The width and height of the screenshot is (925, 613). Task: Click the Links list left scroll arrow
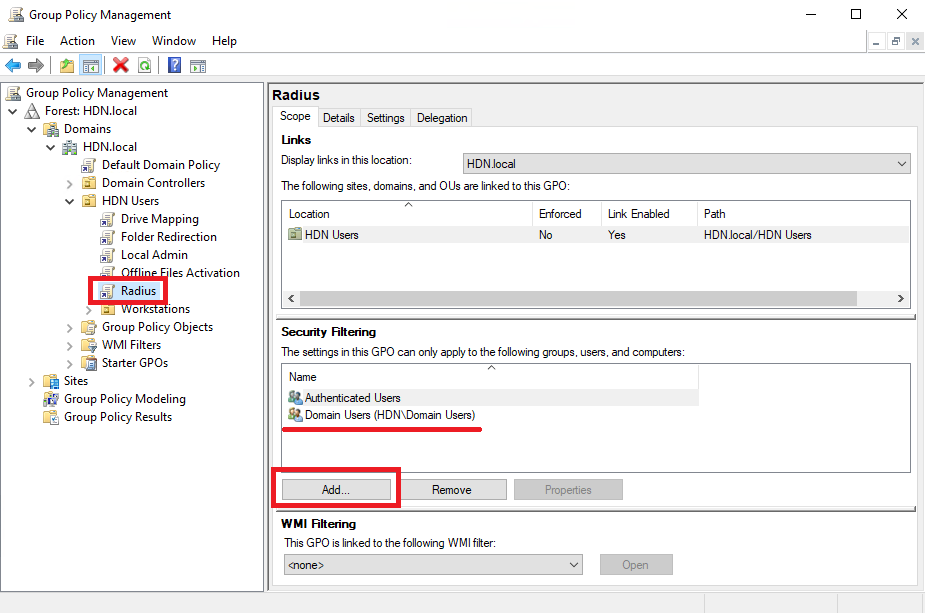(x=291, y=299)
